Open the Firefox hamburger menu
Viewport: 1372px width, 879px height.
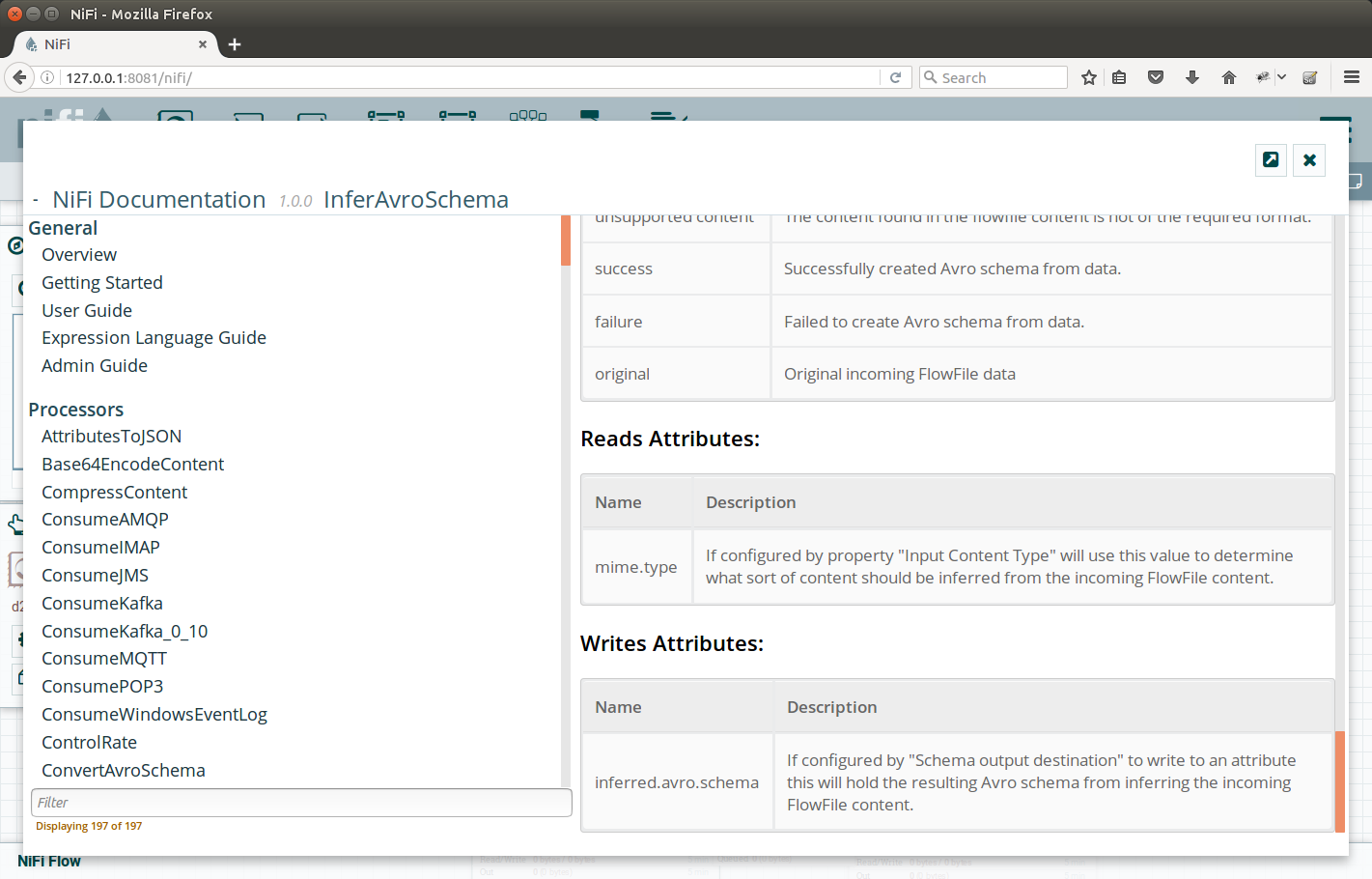[x=1352, y=77]
